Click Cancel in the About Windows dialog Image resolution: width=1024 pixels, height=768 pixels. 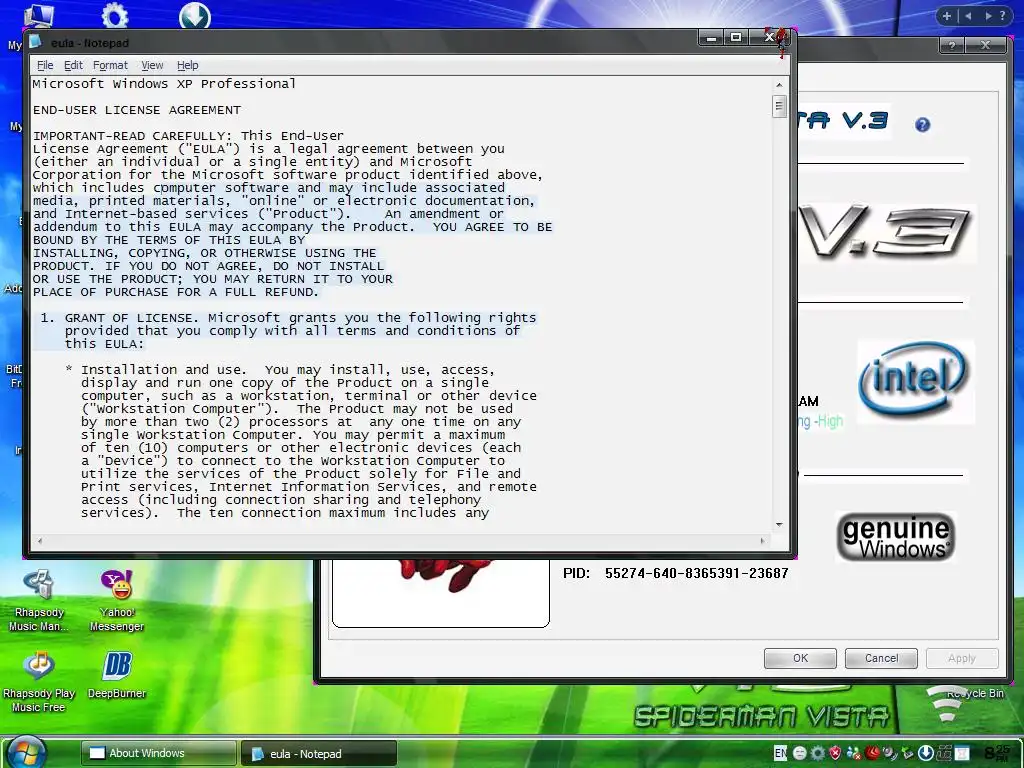[x=881, y=658]
